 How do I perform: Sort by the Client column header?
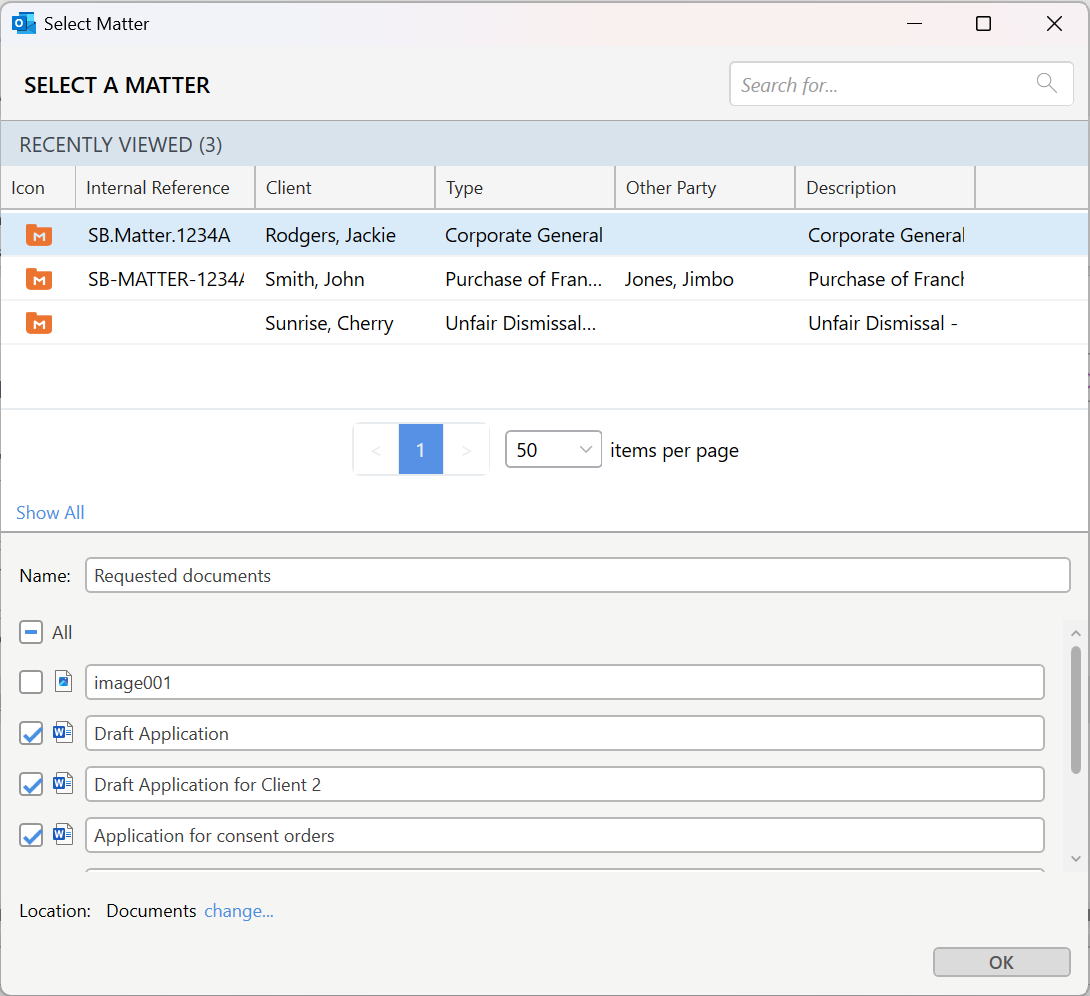[345, 188]
